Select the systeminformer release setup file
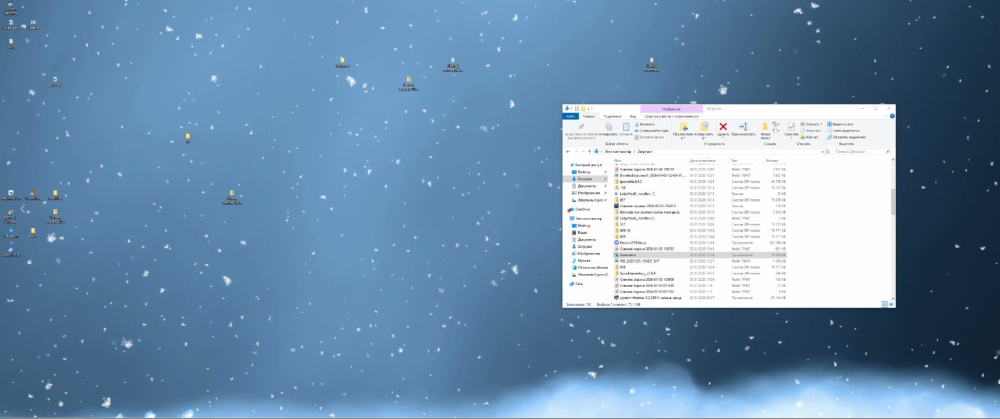The image size is (1000, 419). coord(700,298)
